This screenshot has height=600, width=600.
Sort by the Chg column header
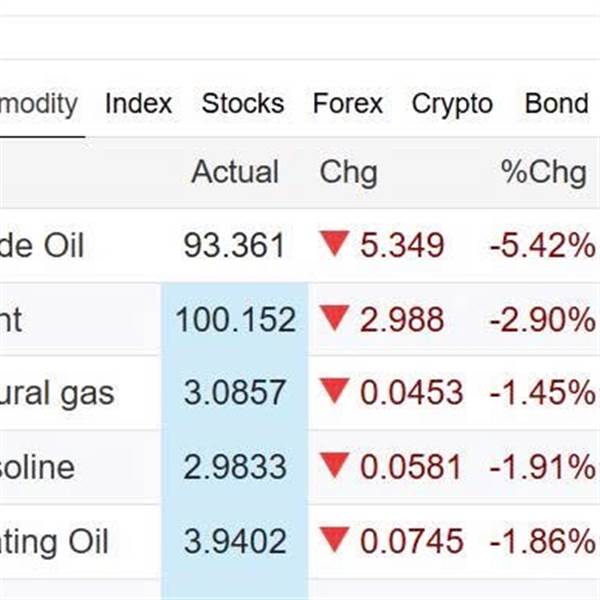(x=348, y=172)
